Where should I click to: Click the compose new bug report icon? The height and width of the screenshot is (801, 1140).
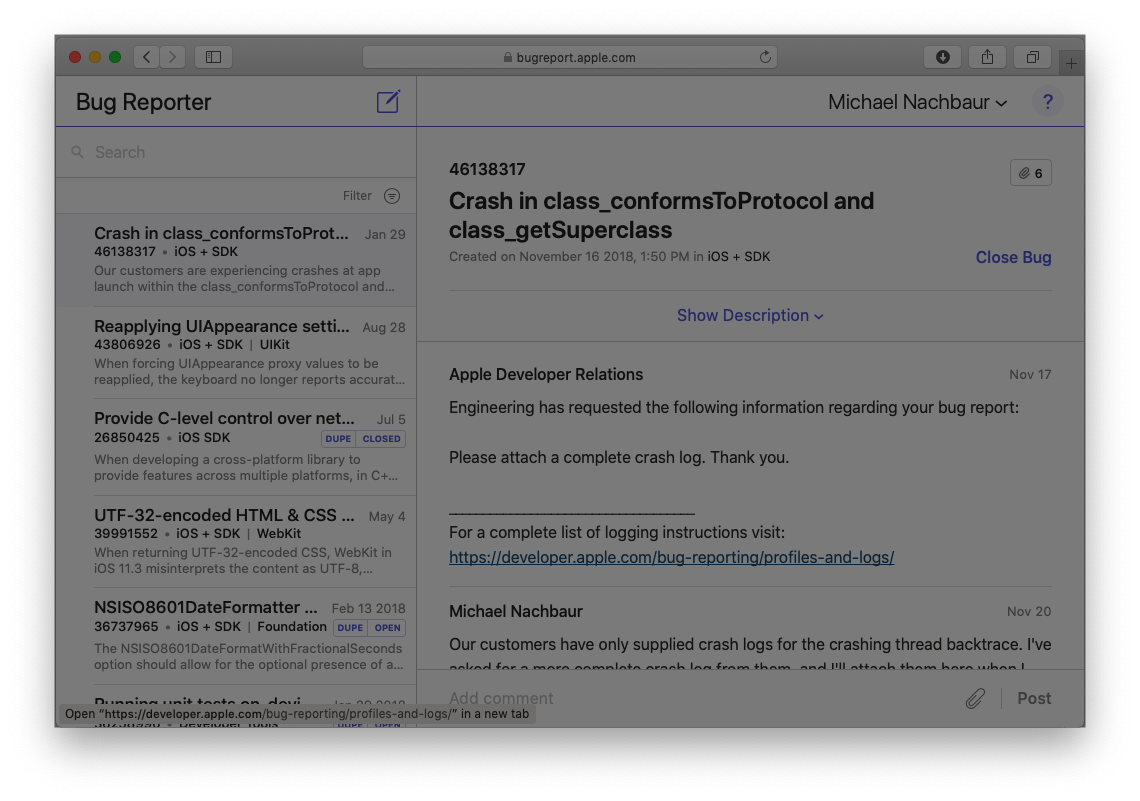(x=388, y=102)
